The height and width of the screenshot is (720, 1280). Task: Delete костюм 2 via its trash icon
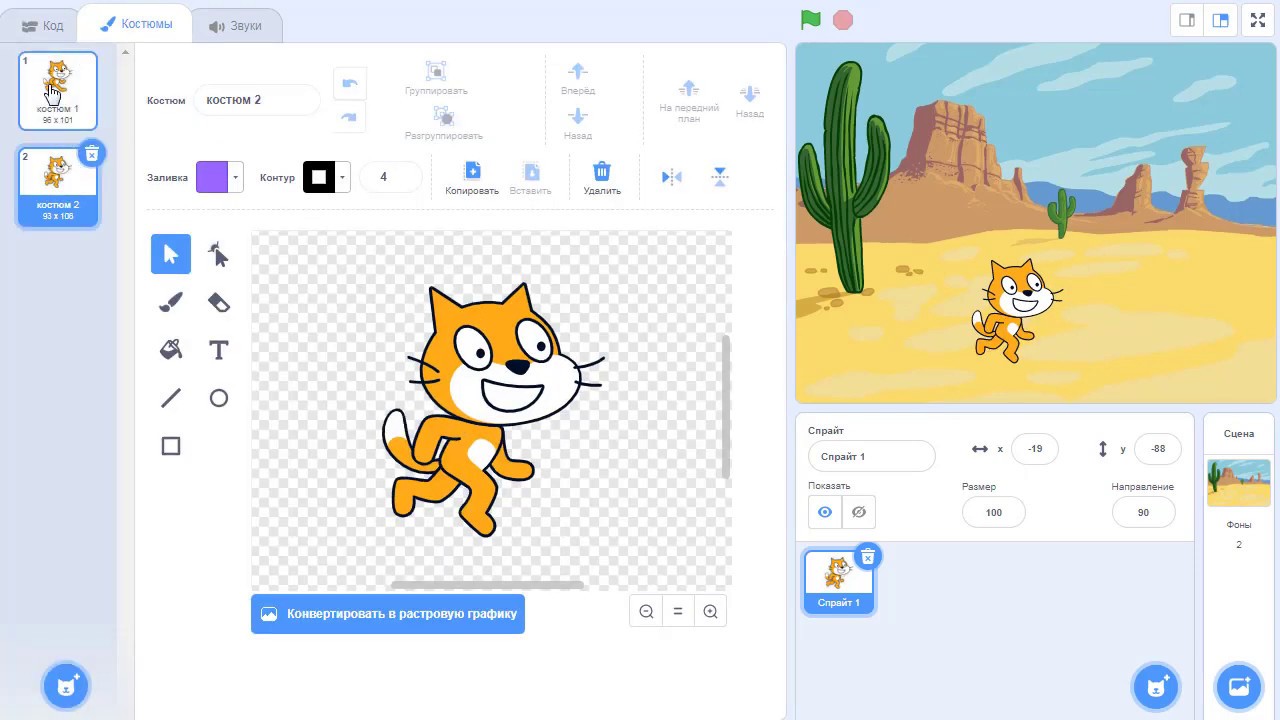tap(92, 153)
